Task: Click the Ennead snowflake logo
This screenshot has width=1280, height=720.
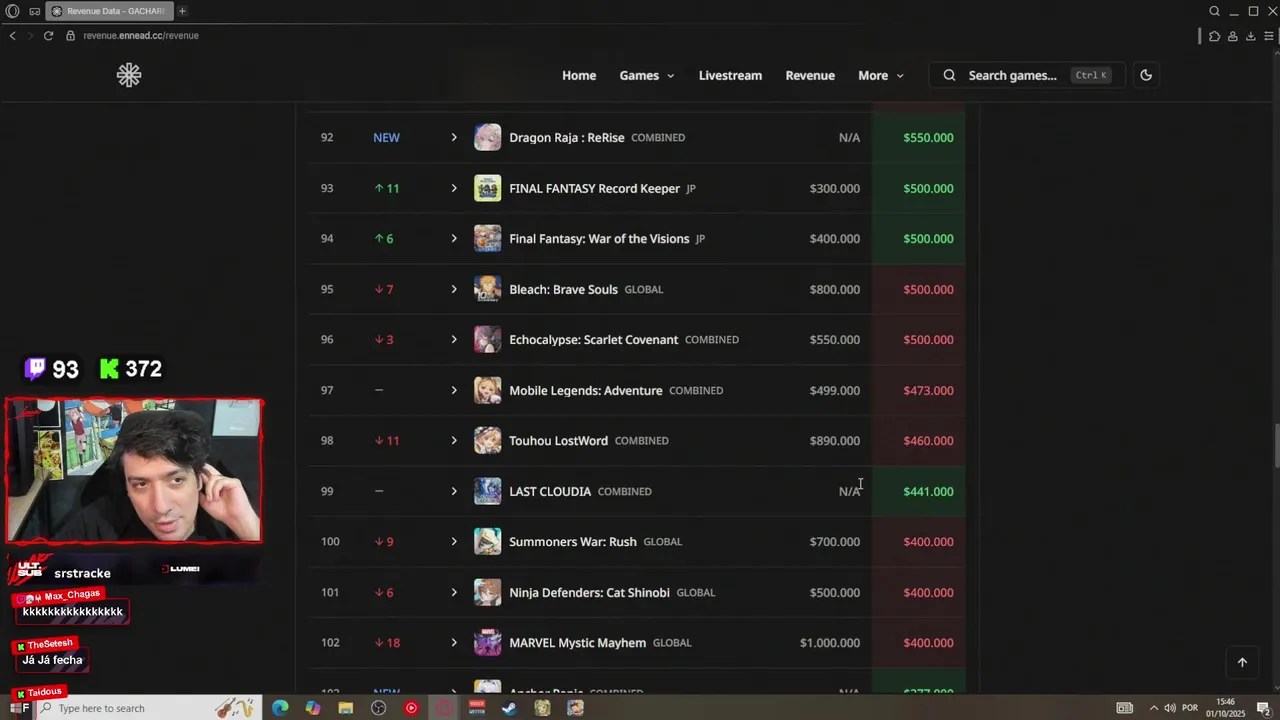Action: 129,75
